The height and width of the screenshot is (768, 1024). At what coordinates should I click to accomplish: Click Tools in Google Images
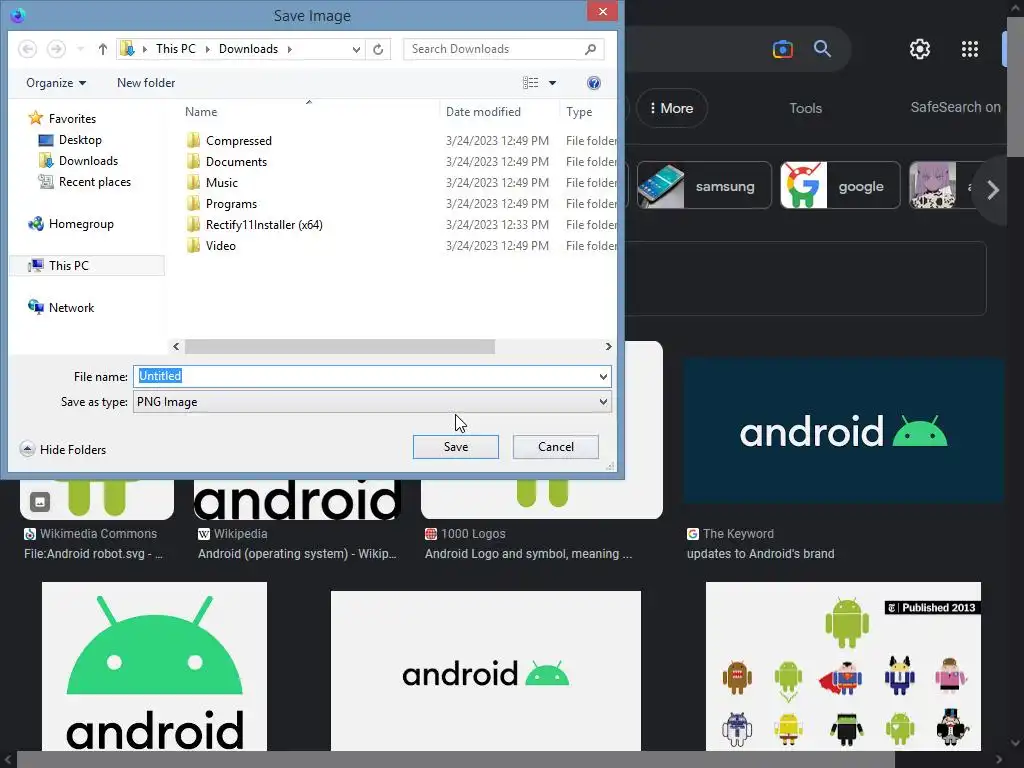click(805, 108)
